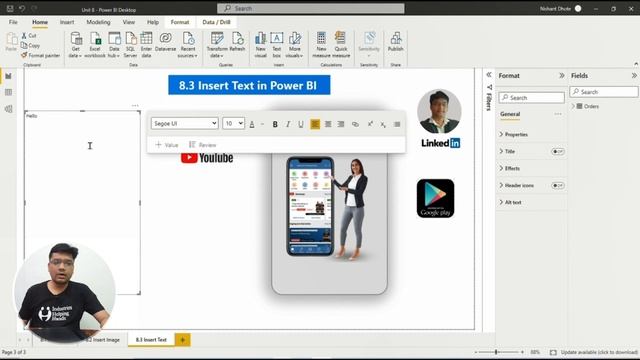Click the Get data ribbon icon

point(76,44)
